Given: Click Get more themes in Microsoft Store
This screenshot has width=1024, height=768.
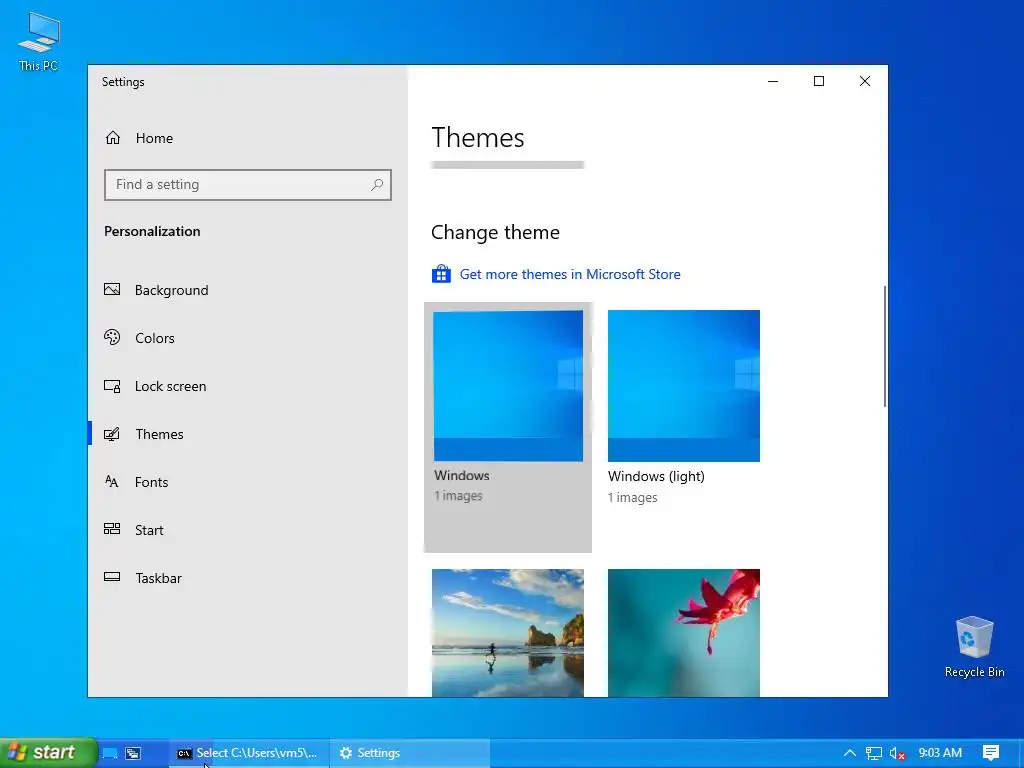Looking at the screenshot, I should 569,274.
